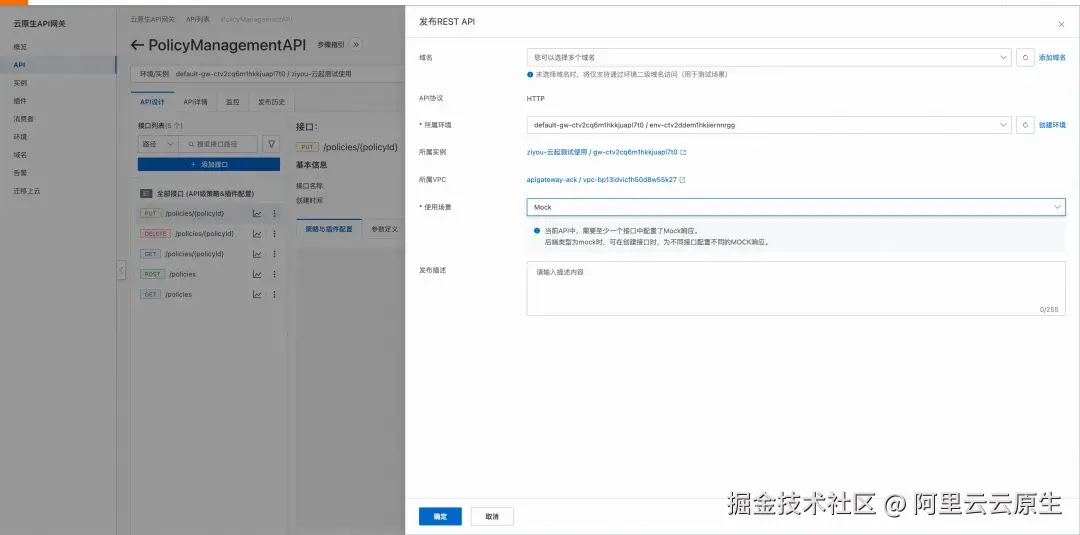Image resolution: width=1080 pixels, height=535 pixels.
Task: Select the PUT /policies/{policyId} list row
Action: [x=209, y=213]
